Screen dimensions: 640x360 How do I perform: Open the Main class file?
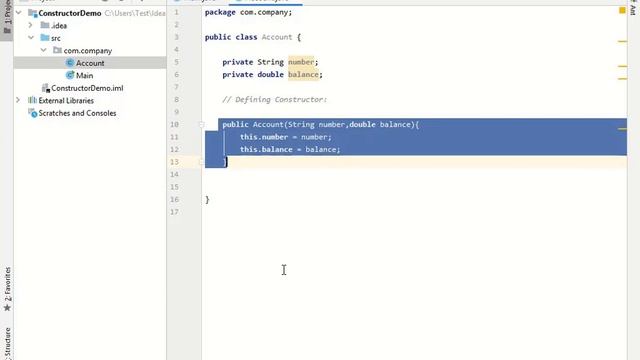pyautogui.click(x=84, y=75)
